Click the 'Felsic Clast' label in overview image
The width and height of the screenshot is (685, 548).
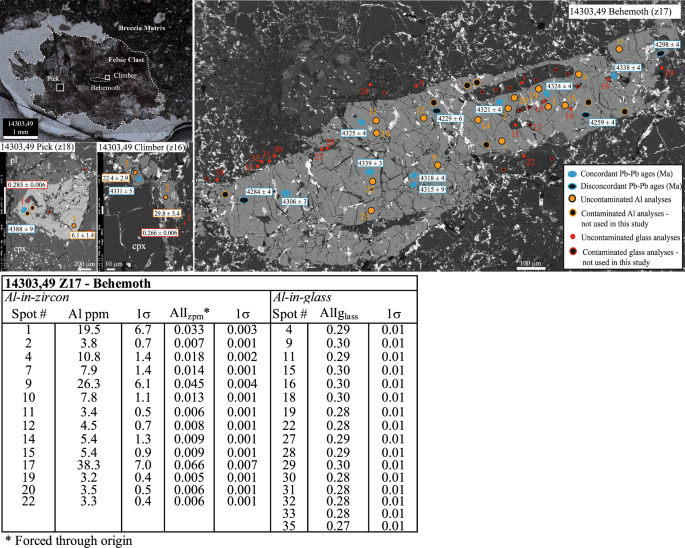(126, 59)
